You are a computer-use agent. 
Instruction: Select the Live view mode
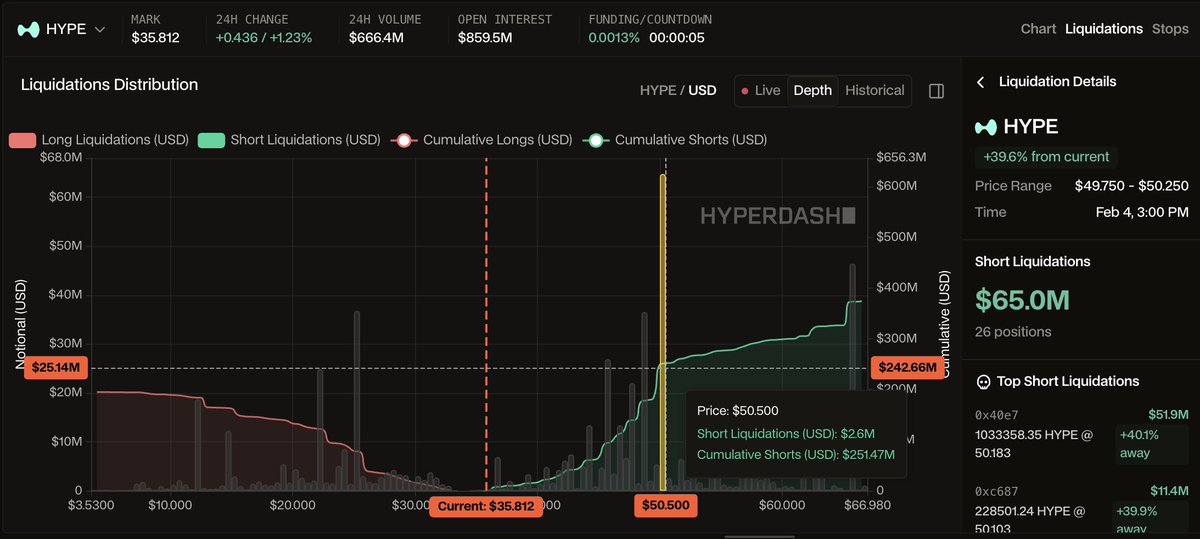pyautogui.click(x=761, y=90)
